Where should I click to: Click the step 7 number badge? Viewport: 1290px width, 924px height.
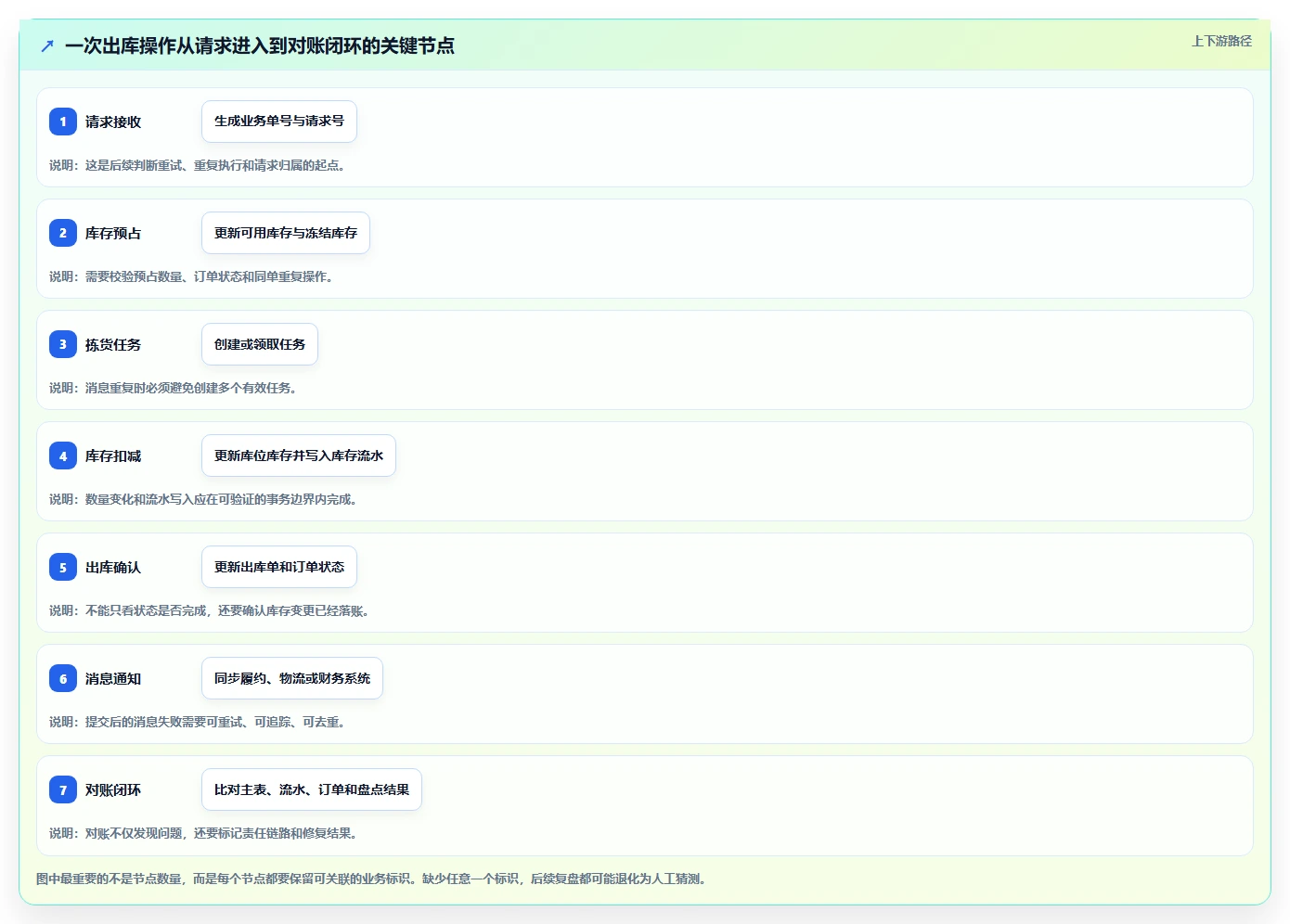63,789
